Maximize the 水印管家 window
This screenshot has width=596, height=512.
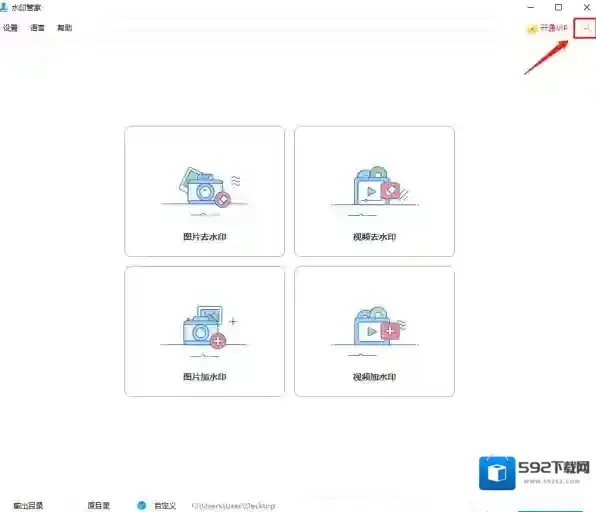558,7
